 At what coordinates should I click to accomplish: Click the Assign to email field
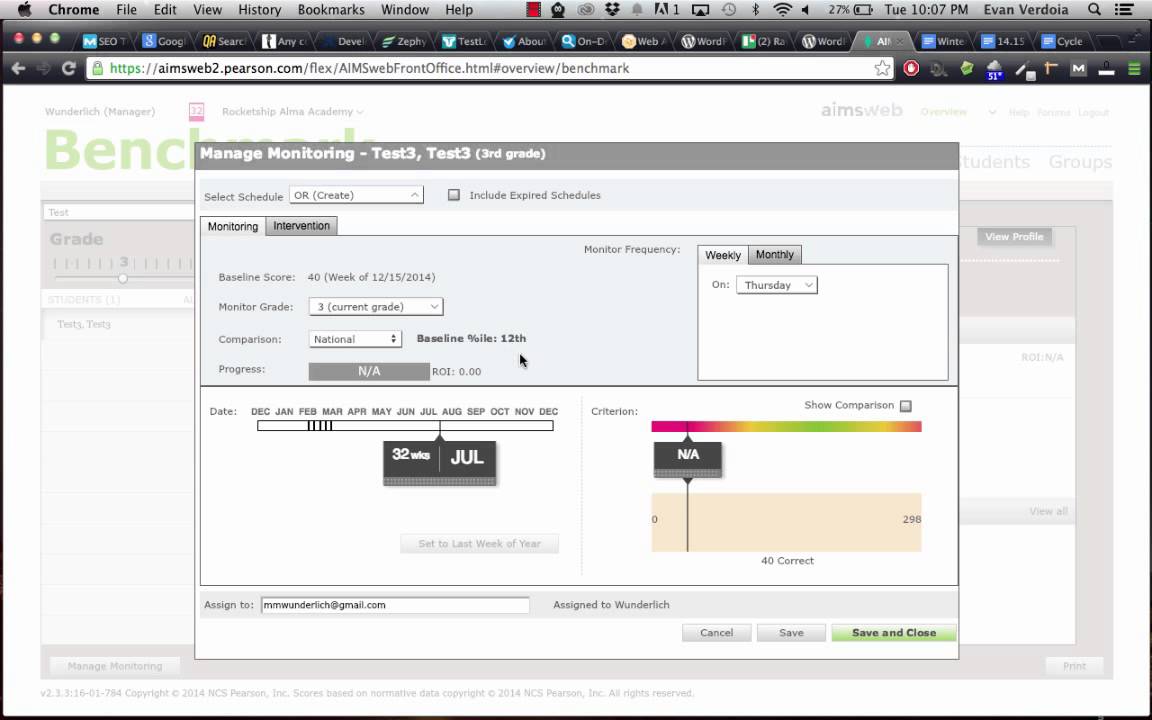[395, 605]
